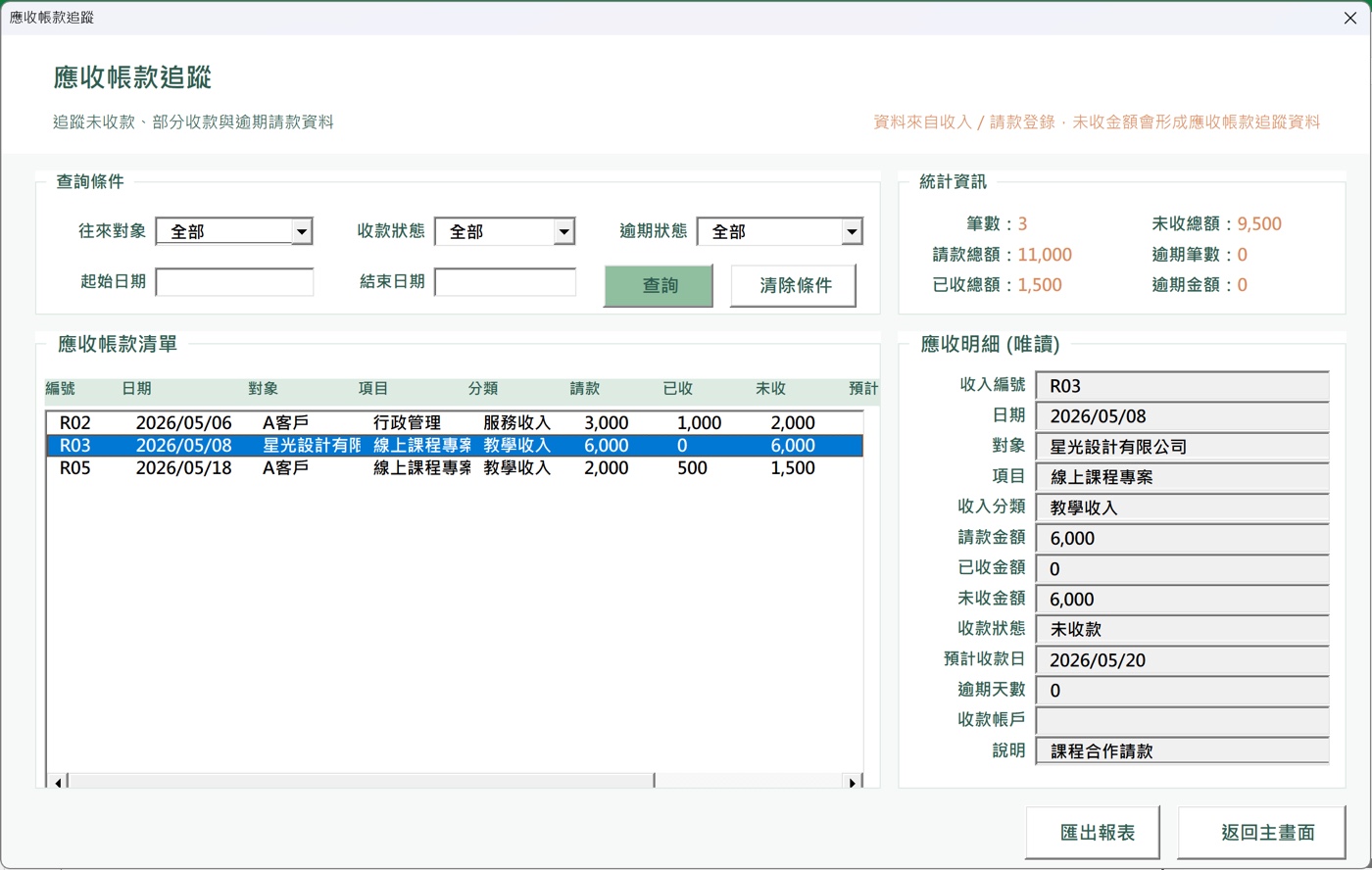The height and width of the screenshot is (870, 1372).
Task: Click the 請款總額 value 11,000
Action: pos(1045,255)
